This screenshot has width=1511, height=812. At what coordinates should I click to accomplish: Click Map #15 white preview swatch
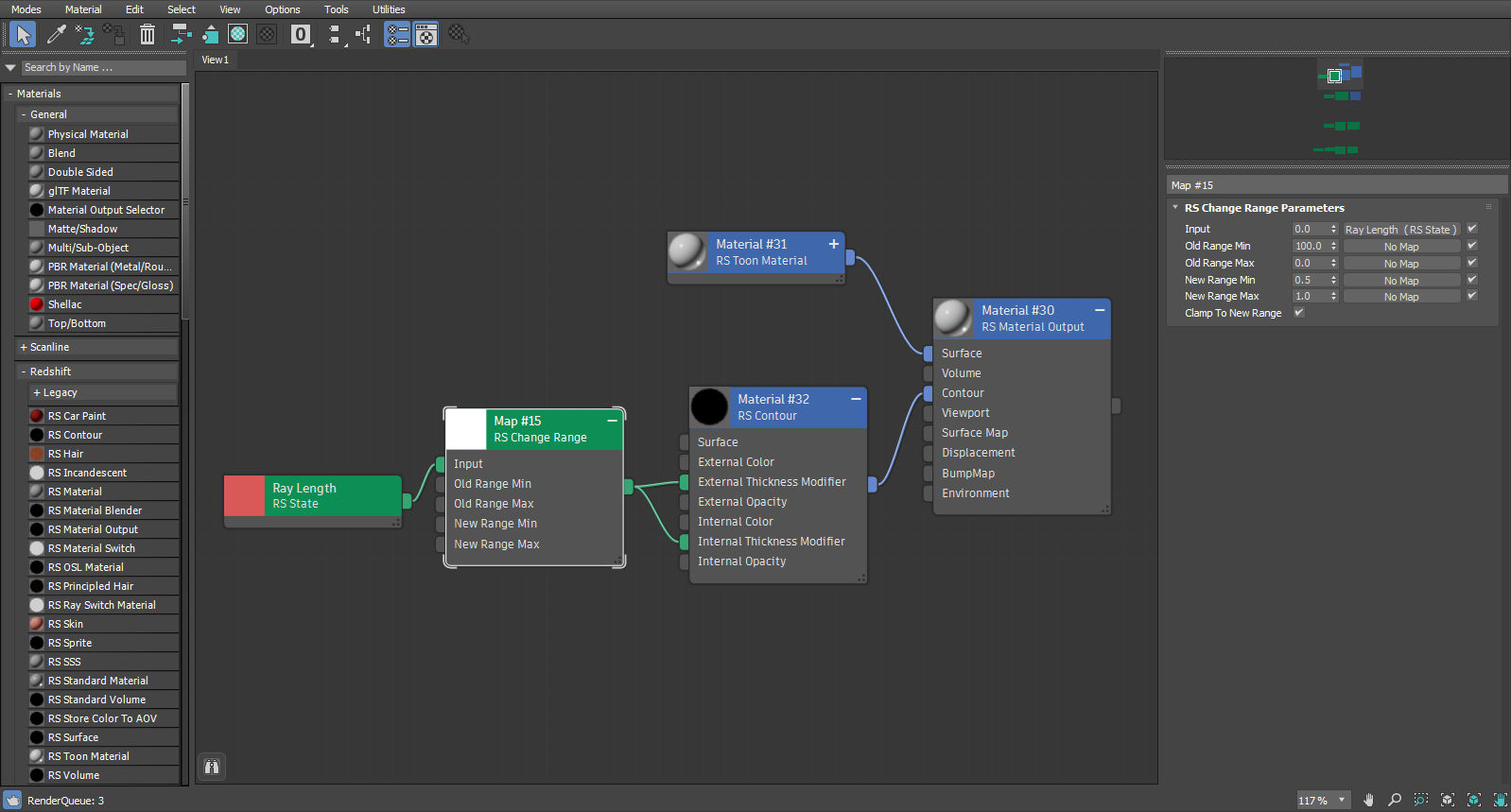pos(465,429)
